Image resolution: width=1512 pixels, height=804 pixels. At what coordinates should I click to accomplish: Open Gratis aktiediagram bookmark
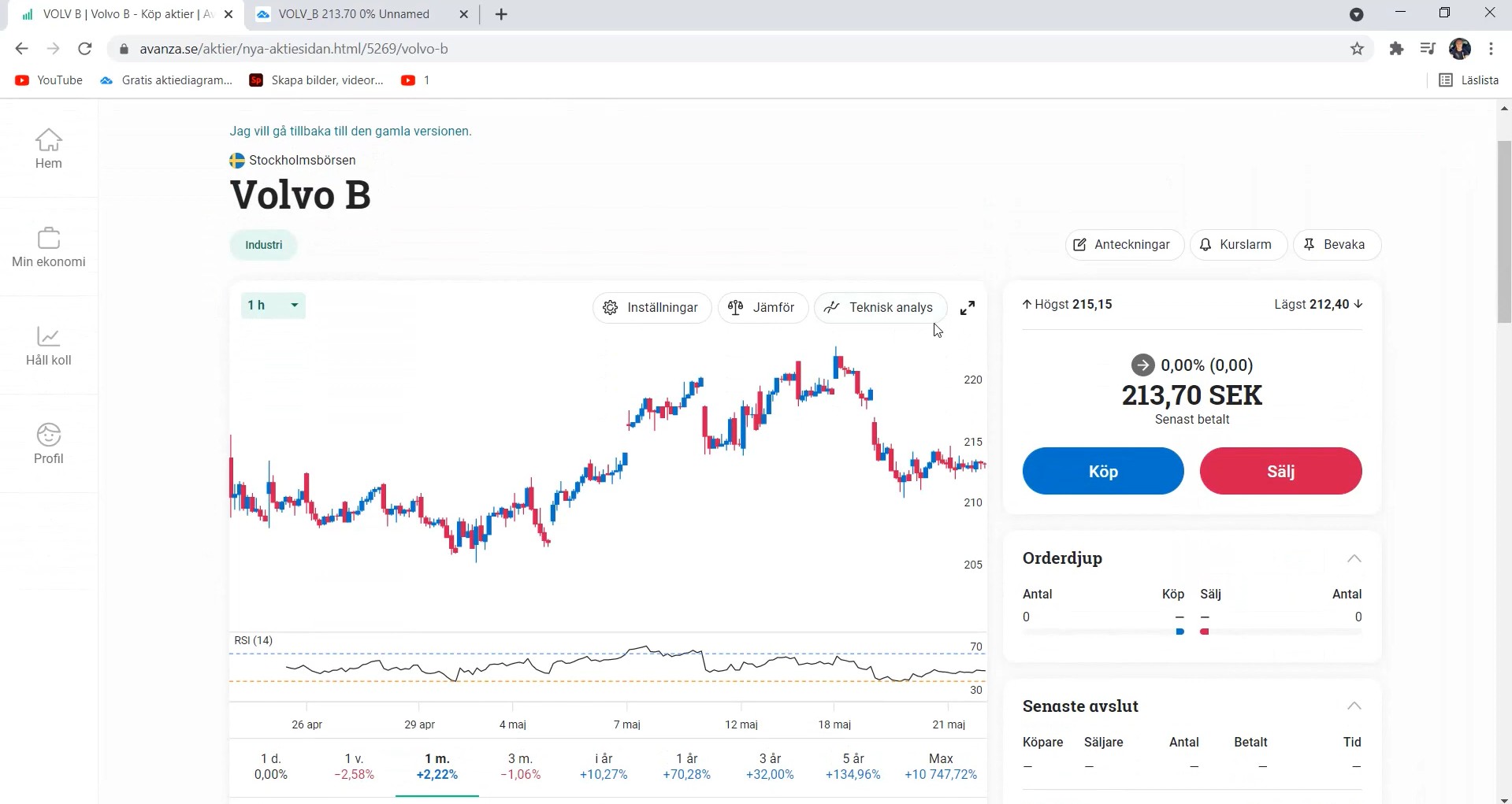tap(166, 80)
